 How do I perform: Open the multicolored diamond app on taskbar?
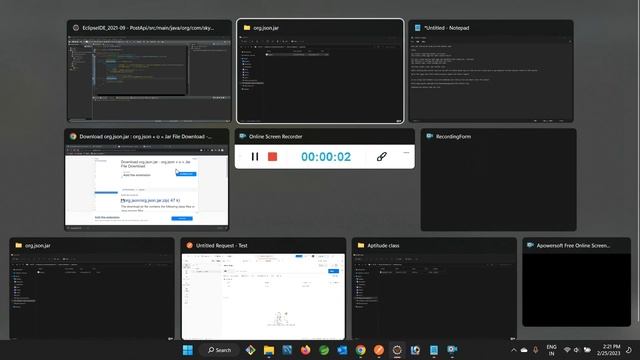click(250, 350)
